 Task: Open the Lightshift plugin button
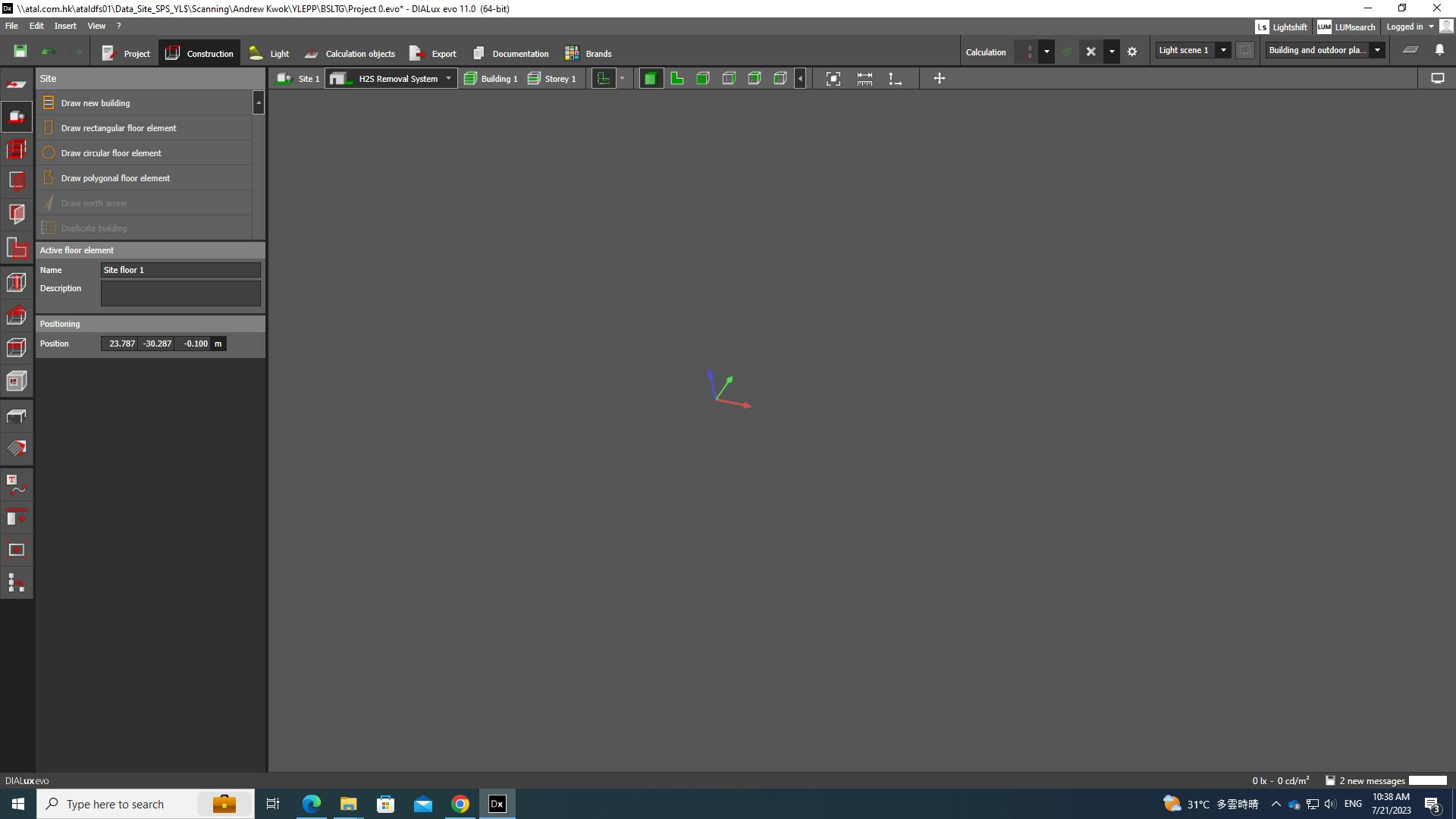pos(1282,27)
